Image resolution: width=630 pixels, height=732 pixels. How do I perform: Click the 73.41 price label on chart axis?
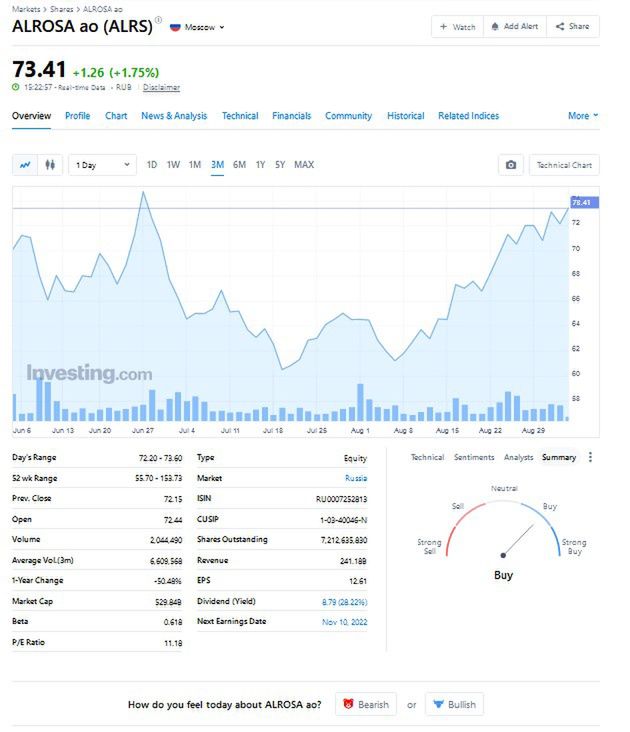[x=584, y=202]
